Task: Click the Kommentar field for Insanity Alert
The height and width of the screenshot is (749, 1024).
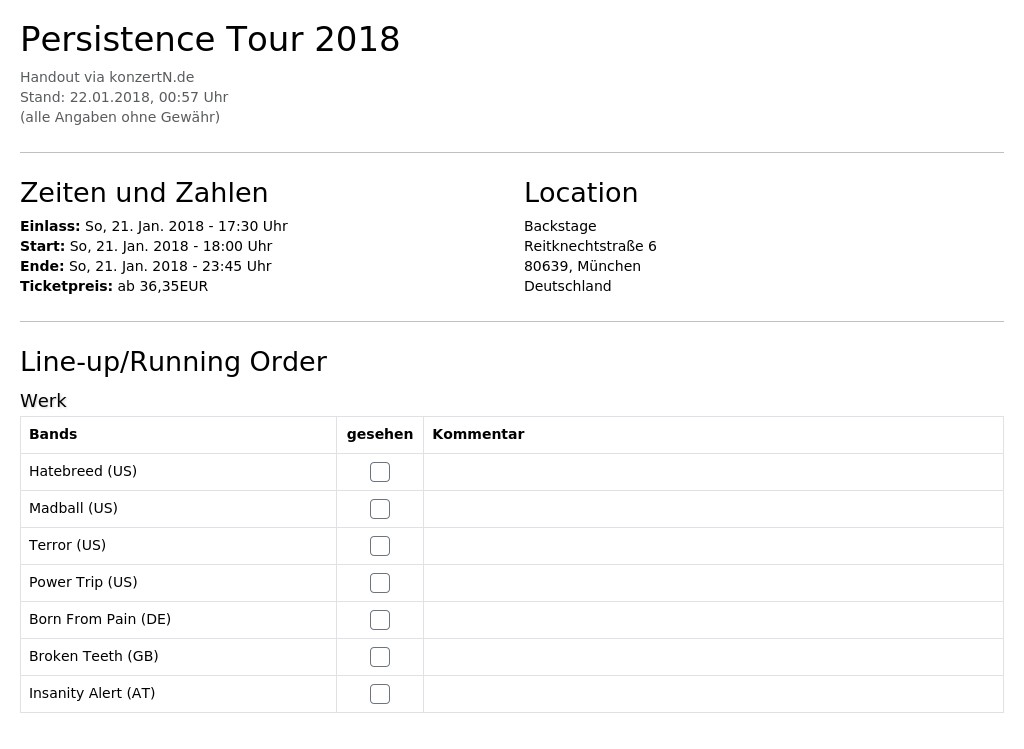Action: 713,693
